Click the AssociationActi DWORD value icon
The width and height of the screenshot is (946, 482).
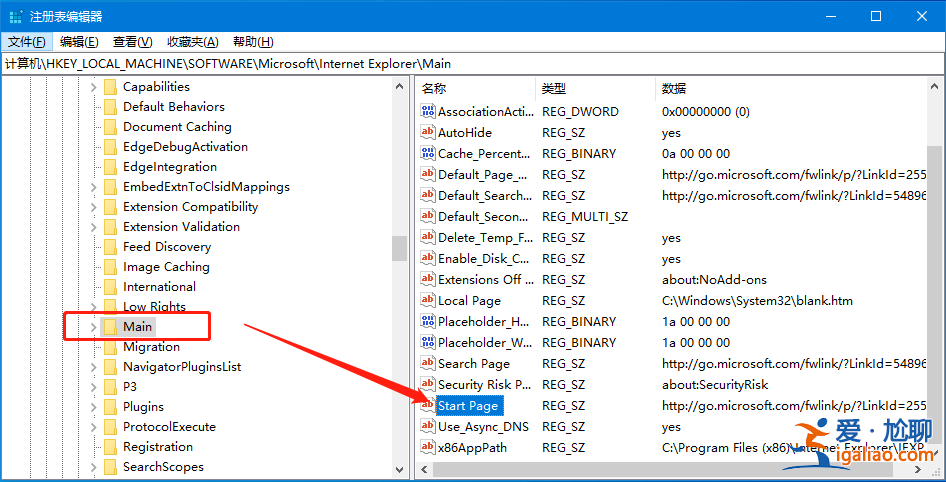click(x=428, y=112)
